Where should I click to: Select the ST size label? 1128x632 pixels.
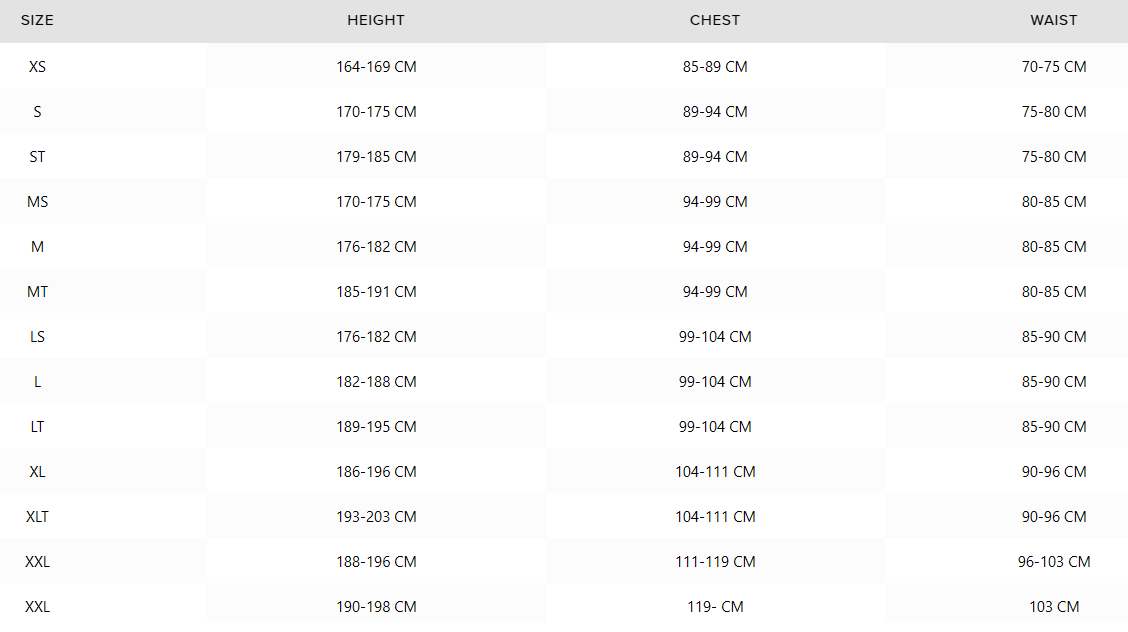tap(37, 157)
